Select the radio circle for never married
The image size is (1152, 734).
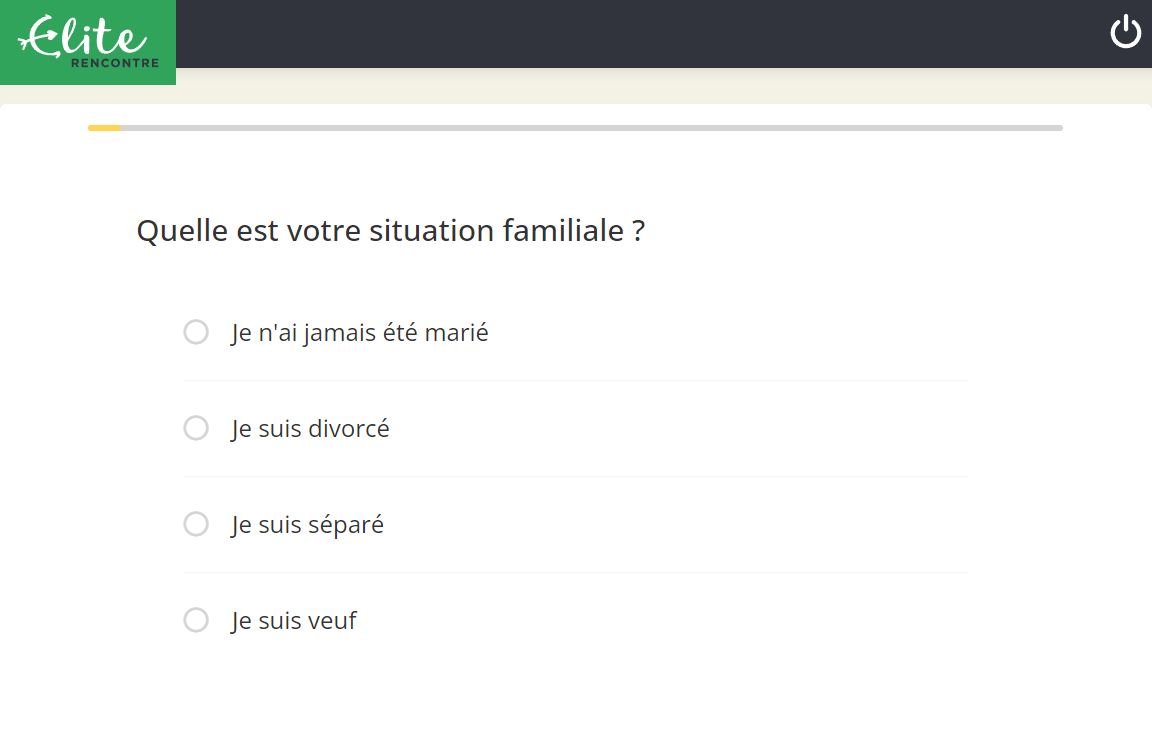196,332
